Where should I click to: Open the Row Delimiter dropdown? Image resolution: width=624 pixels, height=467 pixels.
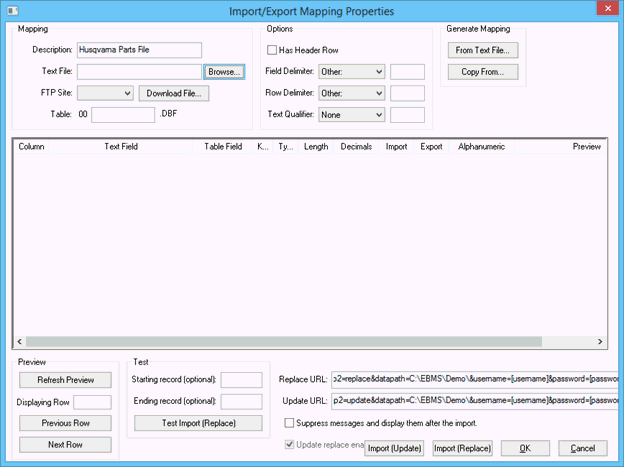(x=351, y=93)
